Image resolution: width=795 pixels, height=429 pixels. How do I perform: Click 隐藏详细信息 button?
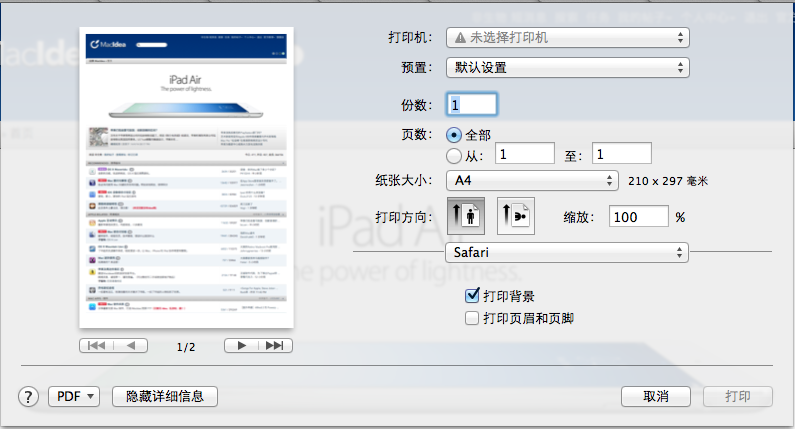pyautogui.click(x=165, y=396)
